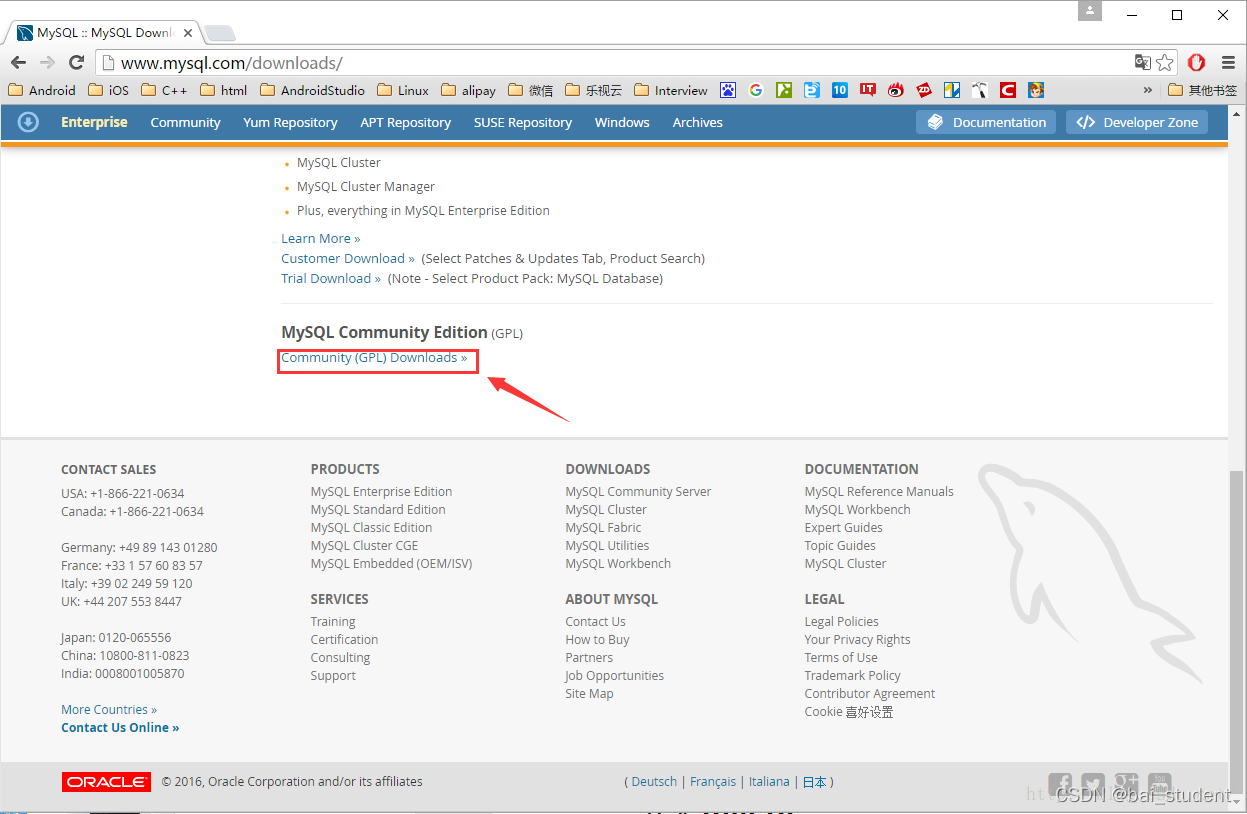1247x814 pixels.
Task: Click the AdBlock icon in the browser toolbar
Action: (x=1196, y=62)
